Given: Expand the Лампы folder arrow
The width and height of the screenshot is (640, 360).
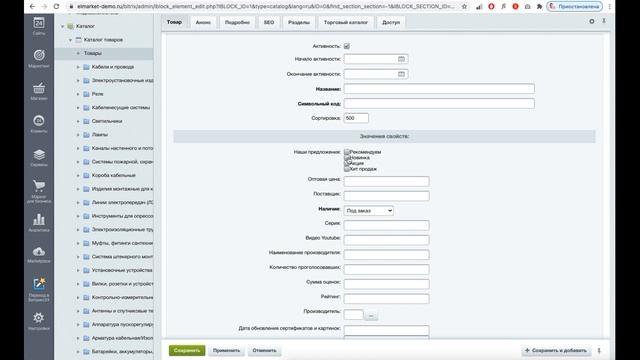Looking at the screenshot, I should [x=78, y=135].
